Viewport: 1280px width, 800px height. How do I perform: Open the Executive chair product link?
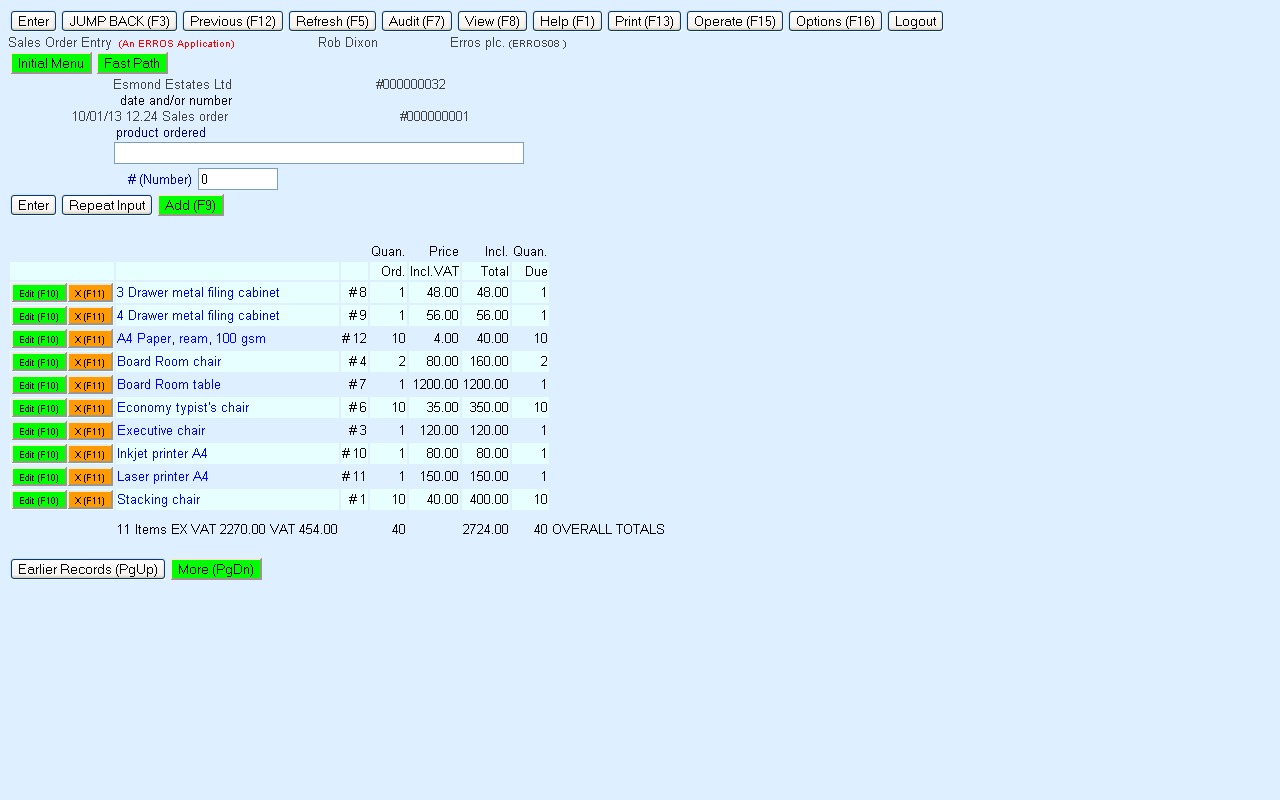pos(161,431)
